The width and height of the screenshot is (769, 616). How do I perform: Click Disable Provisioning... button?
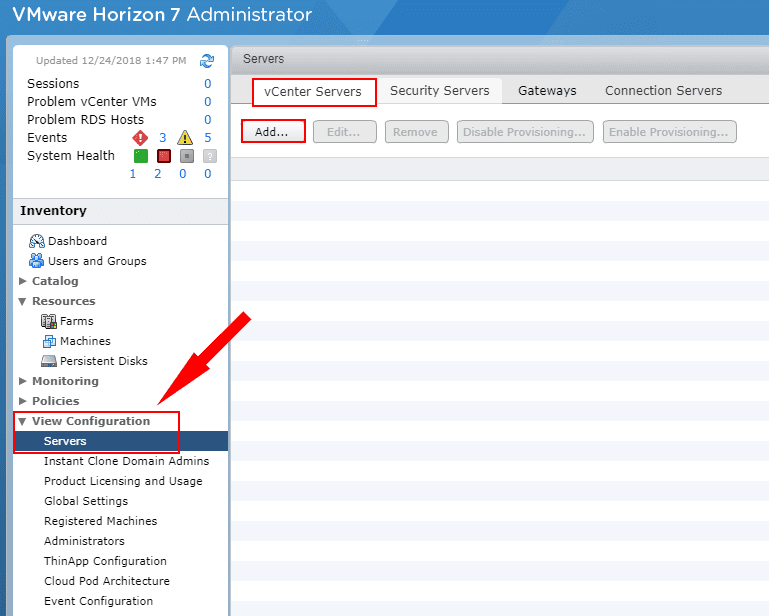pos(525,132)
